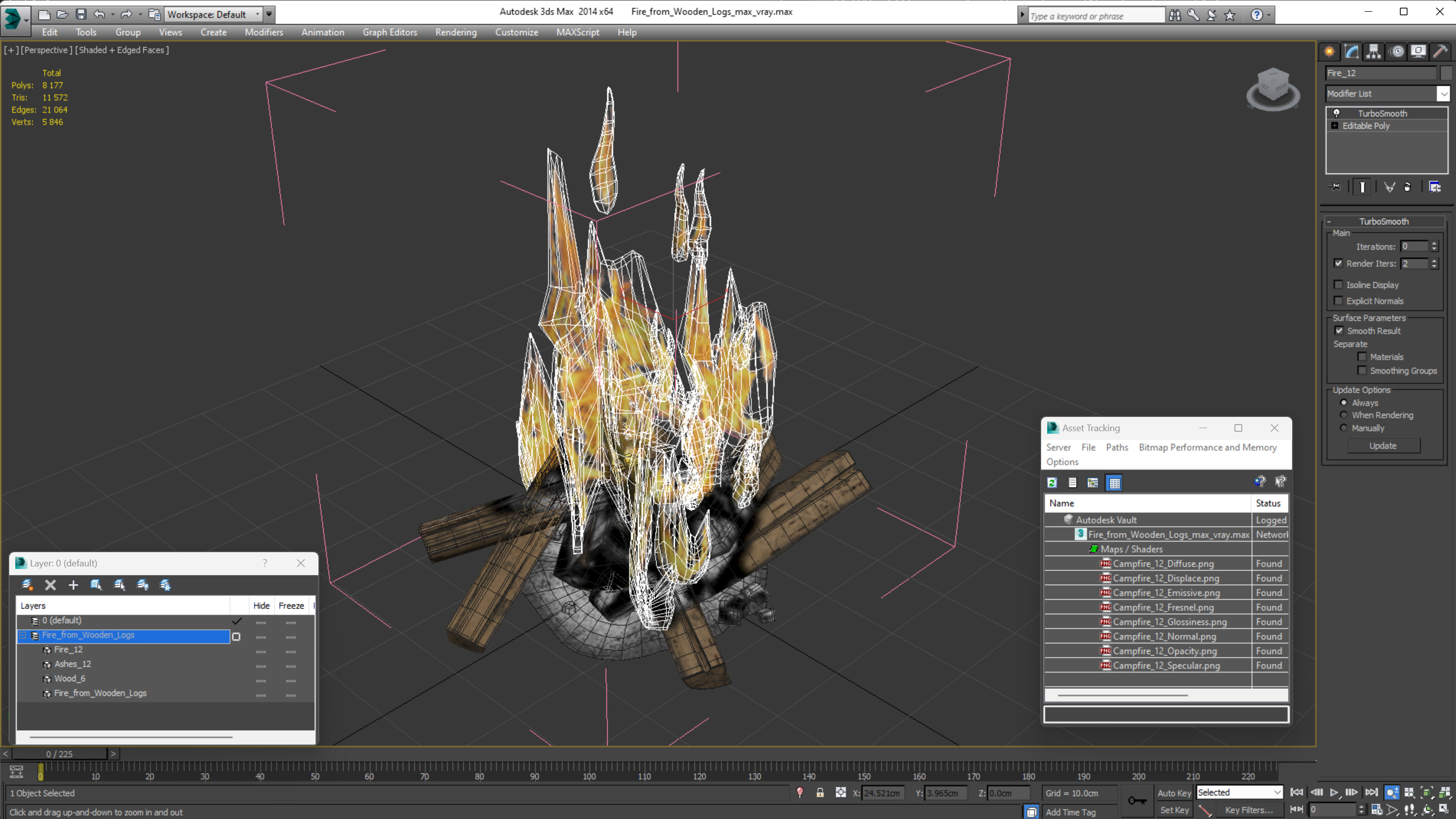Open the MAXScript menu

click(577, 32)
